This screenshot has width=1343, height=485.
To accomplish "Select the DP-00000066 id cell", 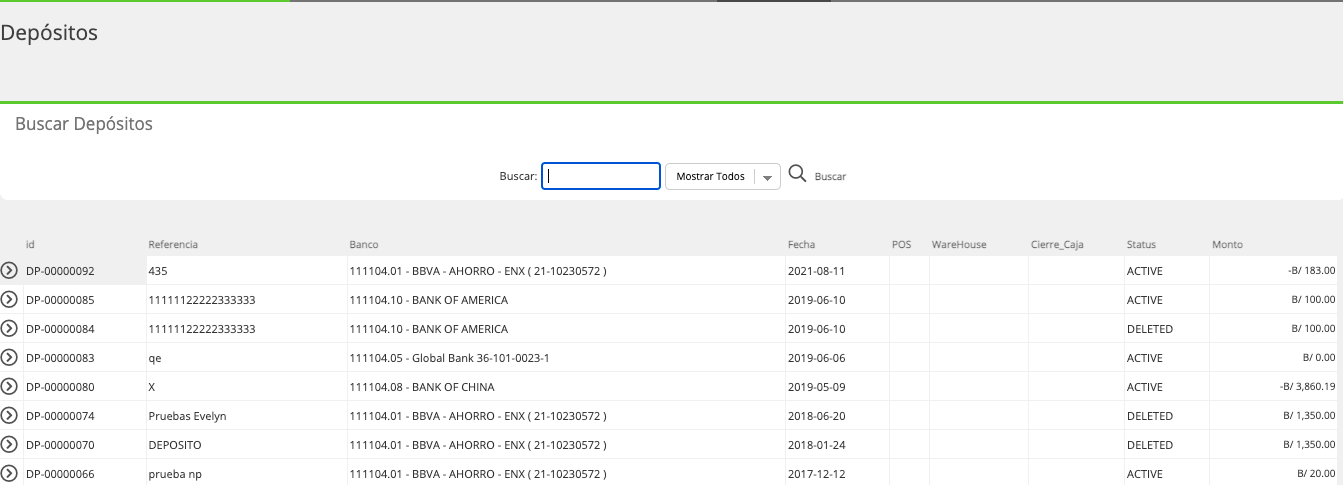I will (84, 474).
